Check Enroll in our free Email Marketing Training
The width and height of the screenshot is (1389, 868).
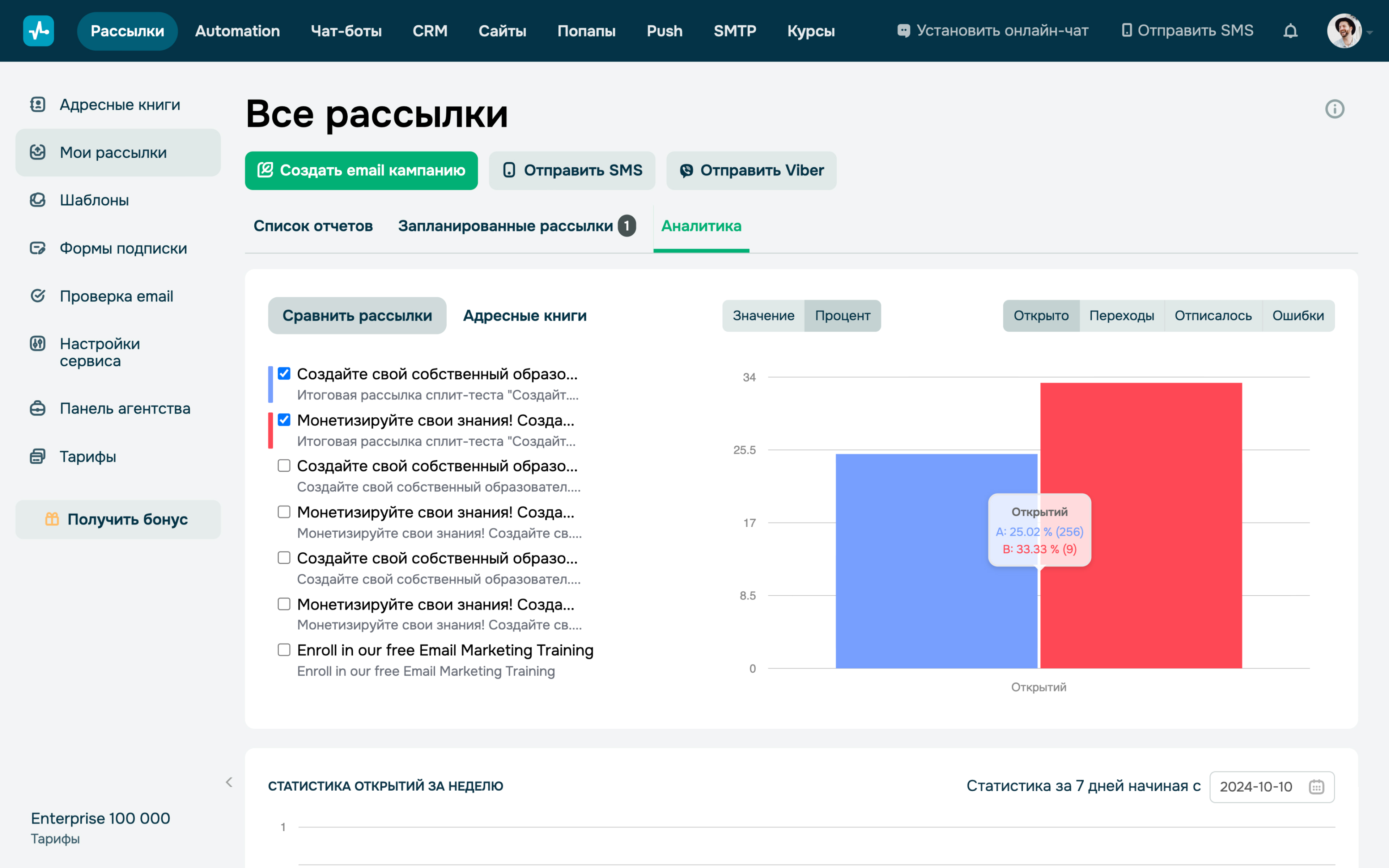click(284, 650)
